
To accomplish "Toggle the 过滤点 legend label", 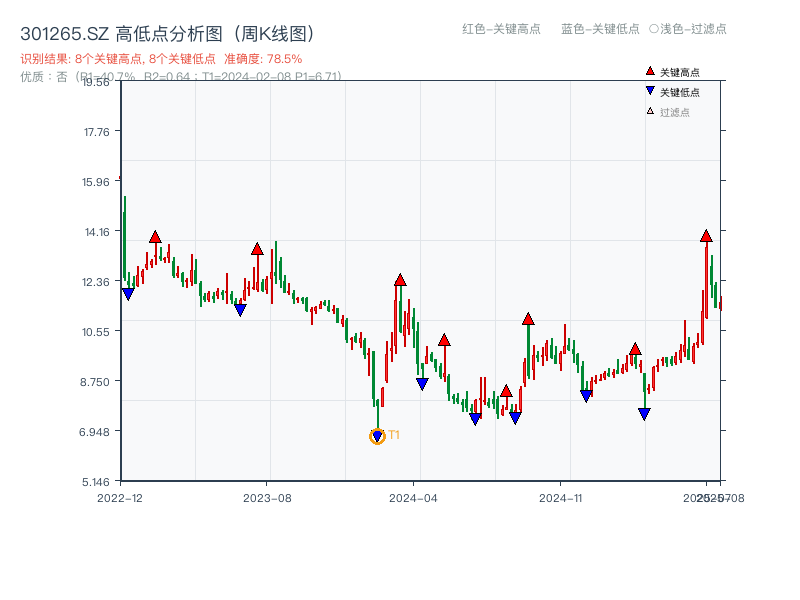I will pyautogui.click(x=675, y=112).
